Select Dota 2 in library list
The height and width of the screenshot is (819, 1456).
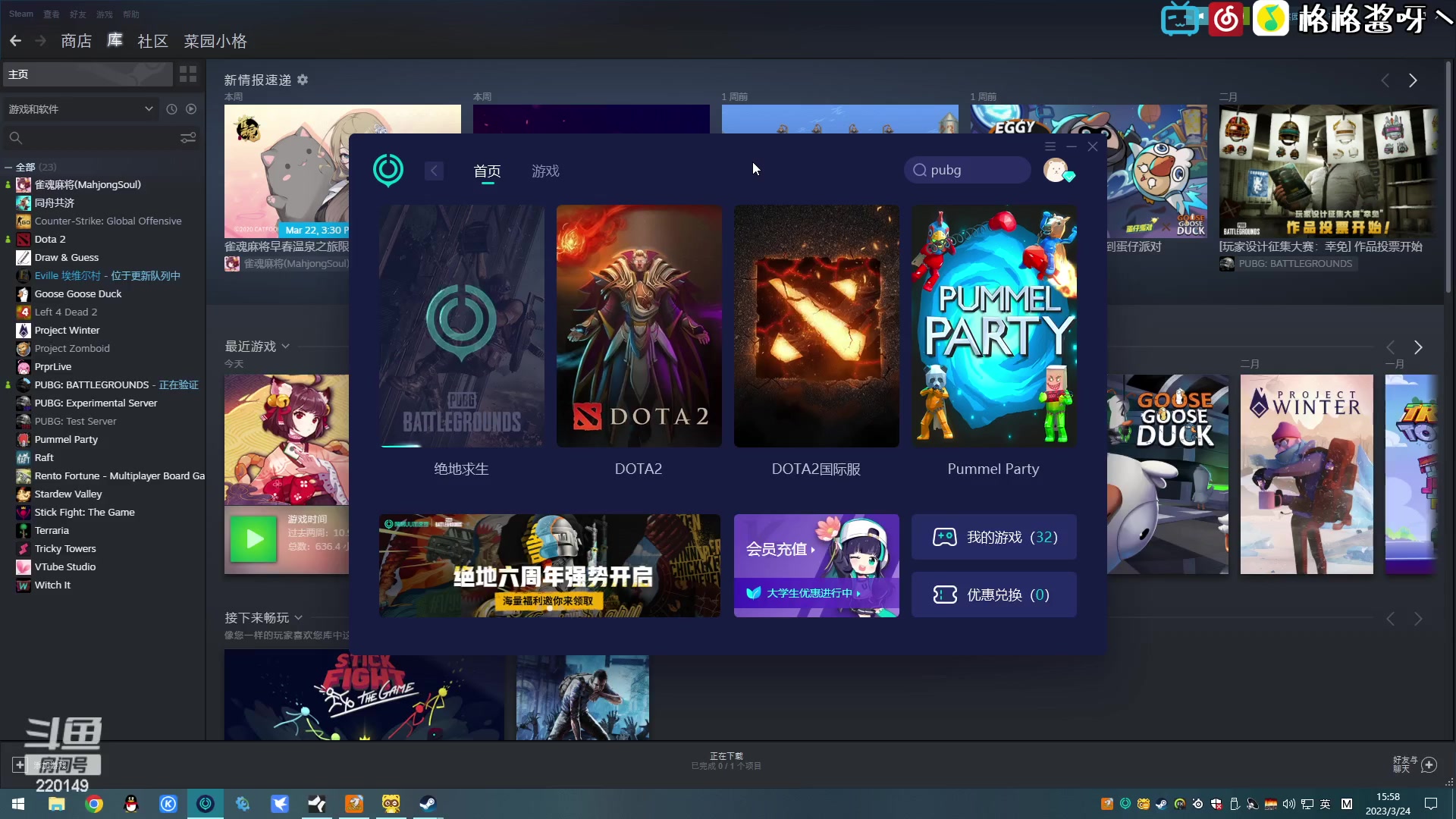[50, 239]
